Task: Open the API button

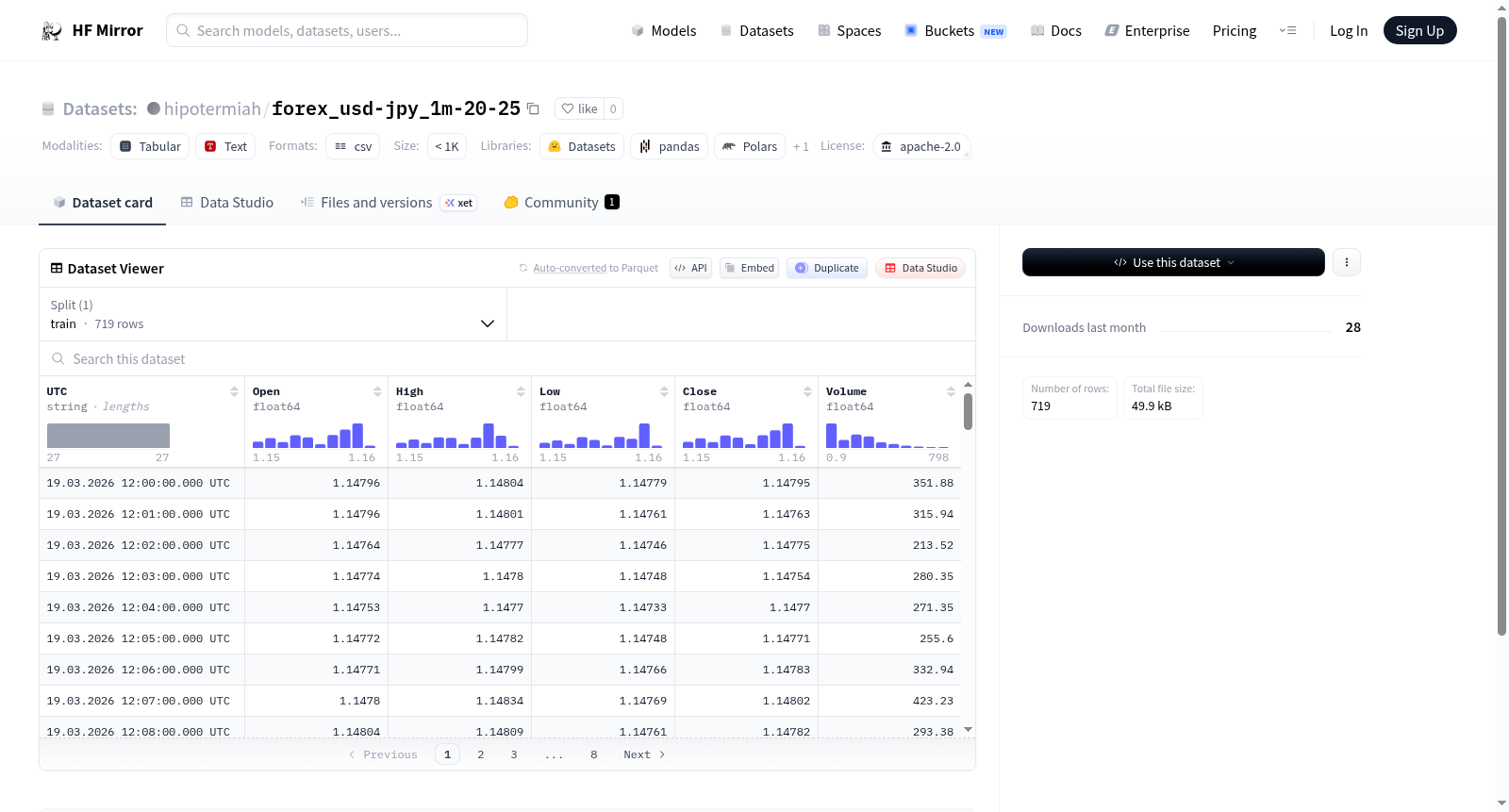Action: 690,268
